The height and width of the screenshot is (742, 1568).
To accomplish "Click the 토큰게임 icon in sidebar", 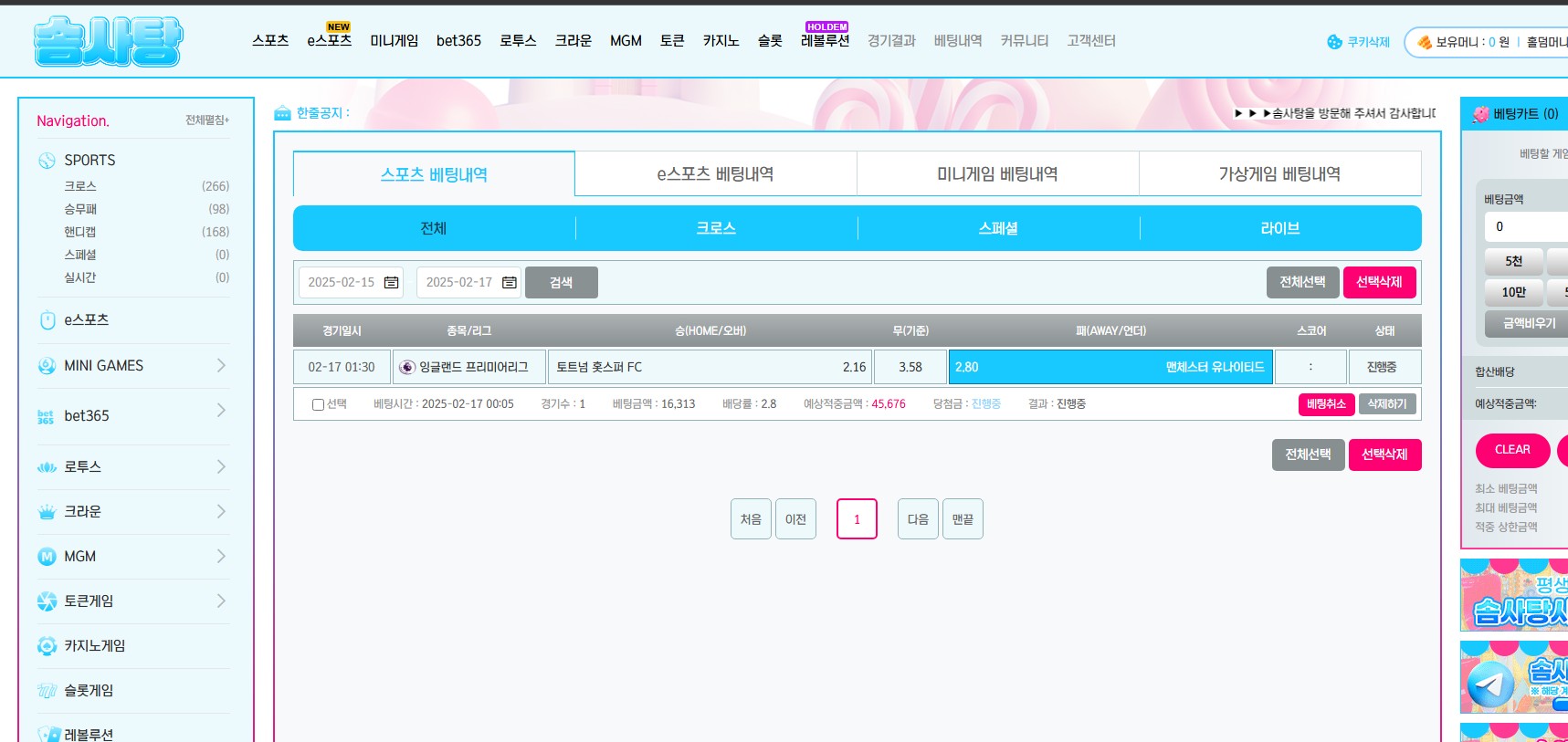I will pos(47,601).
